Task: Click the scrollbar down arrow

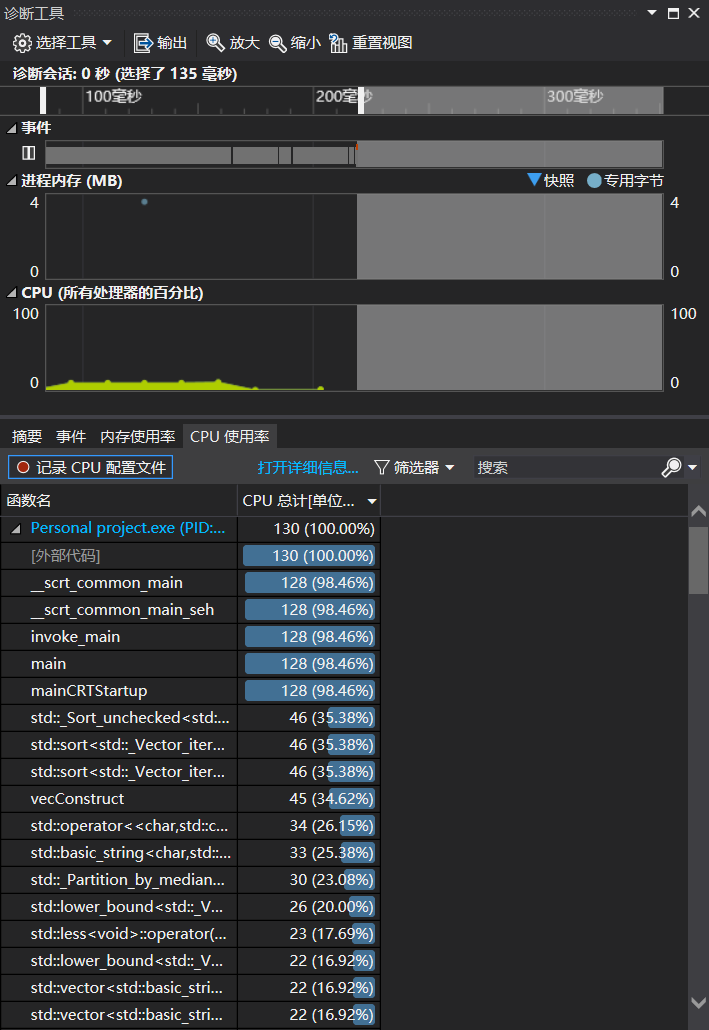Action: (698, 1002)
